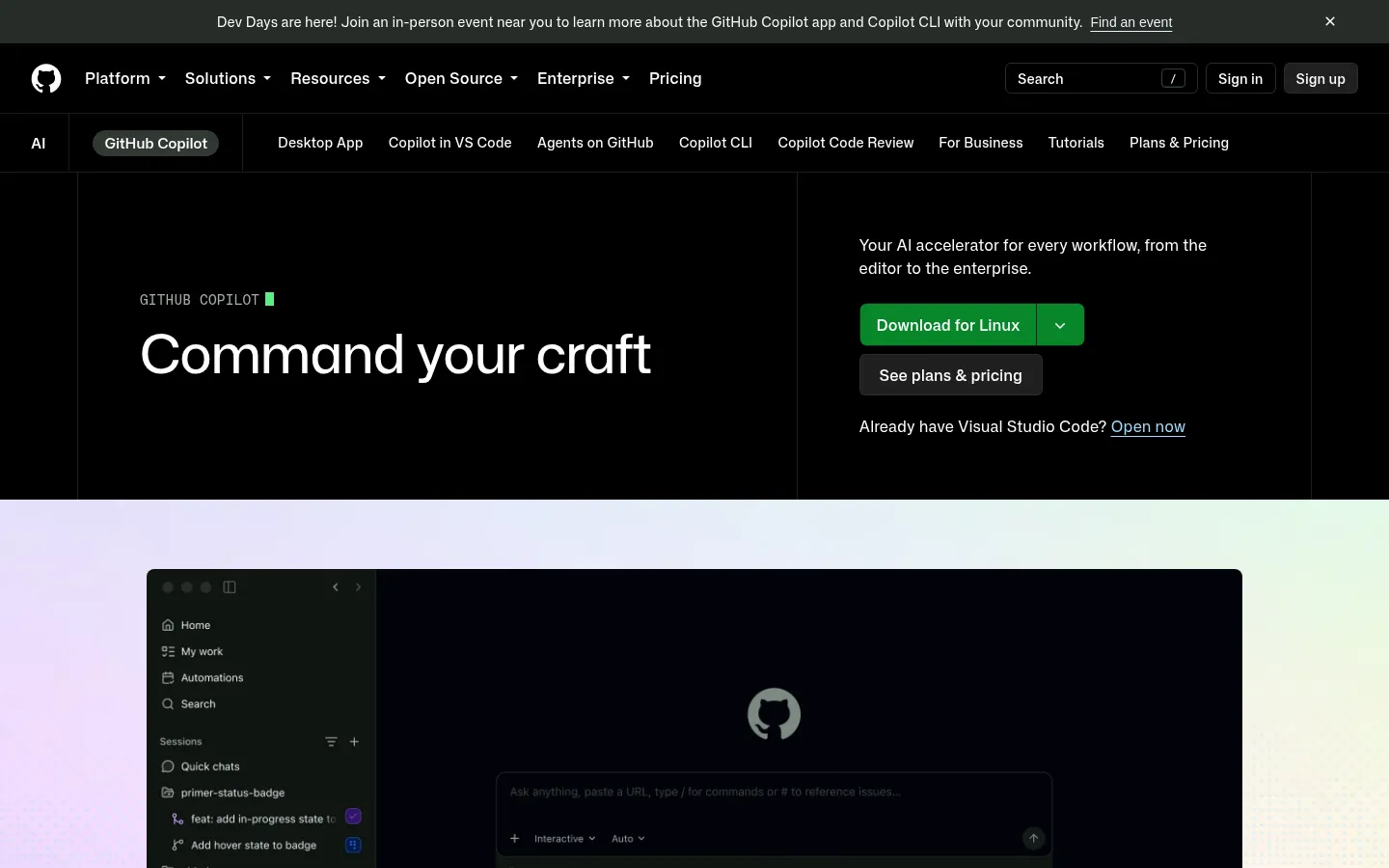Open the Pricing link in the top navigation
The width and height of the screenshot is (1389, 868).
tap(675, 78)
